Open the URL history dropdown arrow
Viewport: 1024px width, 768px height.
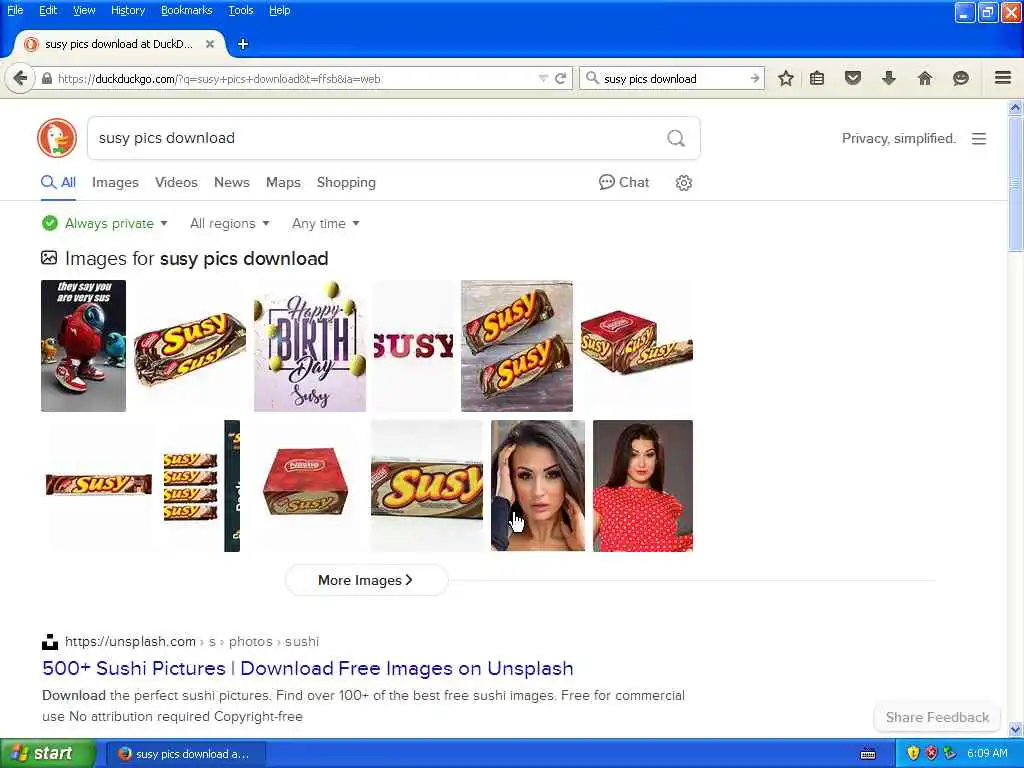[x=543, y=78]
